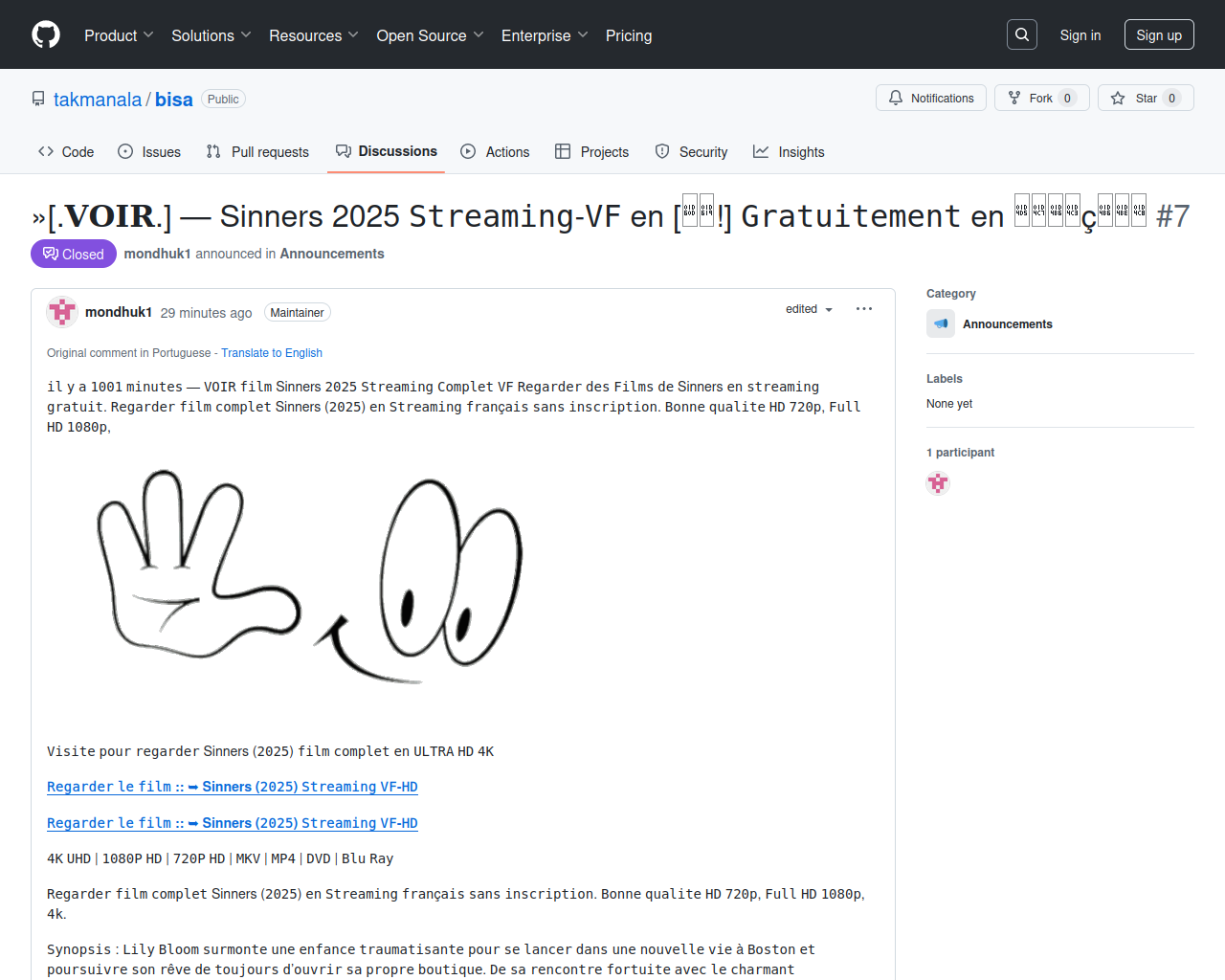Open the takmanala owner link
The width and height of the screenshot is (1225, 980).
coord(98,100)
